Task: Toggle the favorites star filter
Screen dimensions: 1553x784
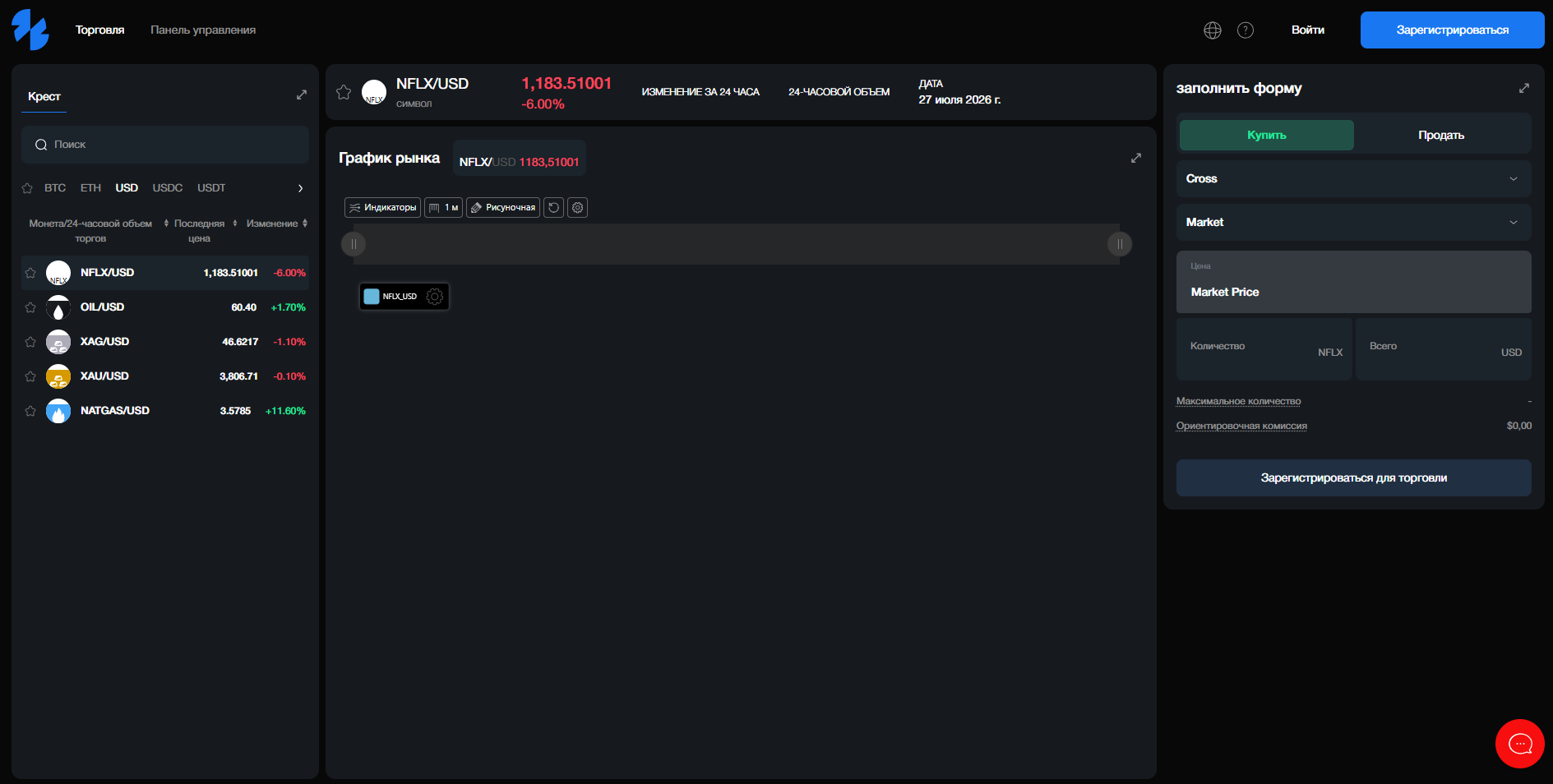Action: click(x=27, y=188)
